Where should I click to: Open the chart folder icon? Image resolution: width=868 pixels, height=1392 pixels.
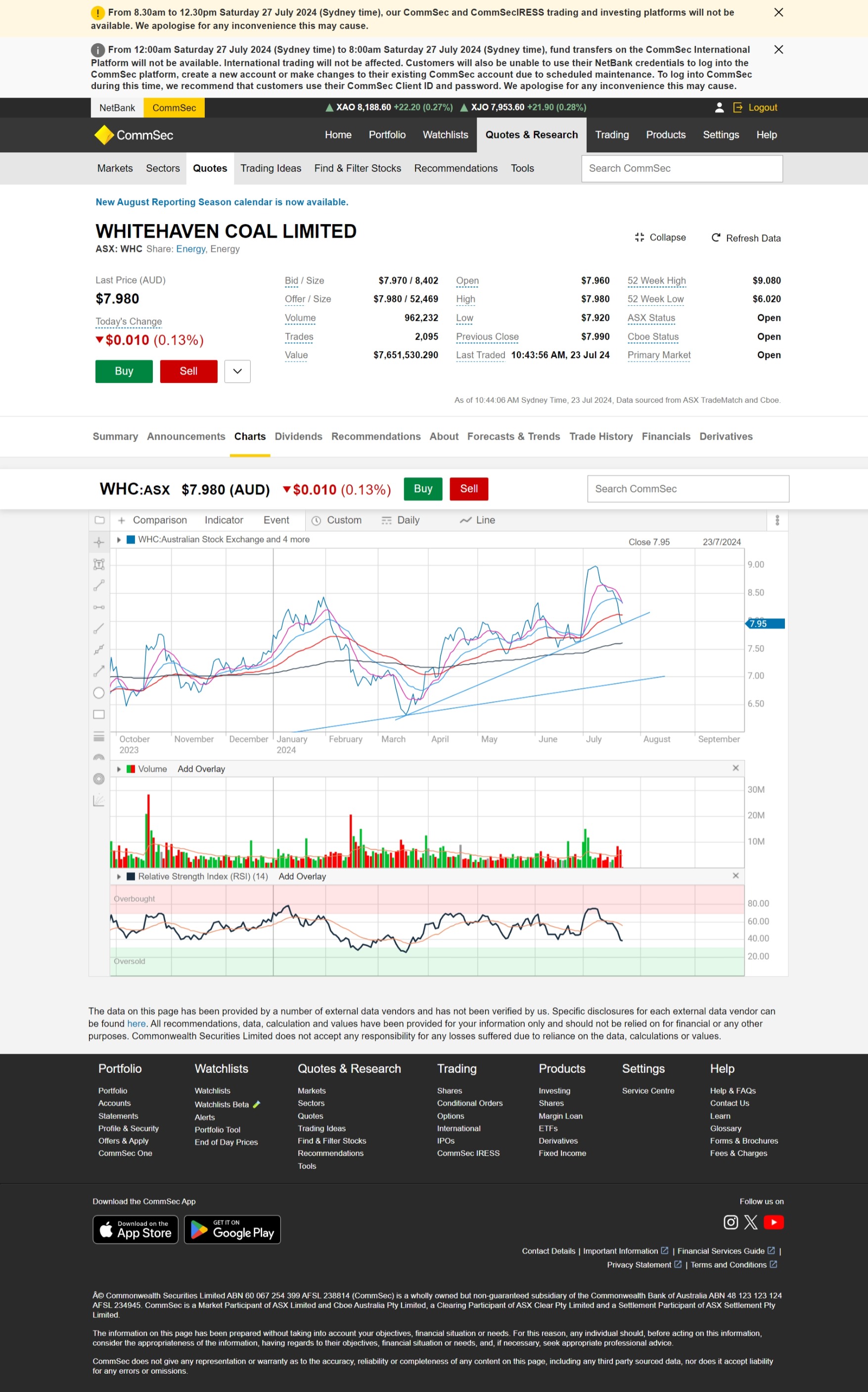pos(99,520)
